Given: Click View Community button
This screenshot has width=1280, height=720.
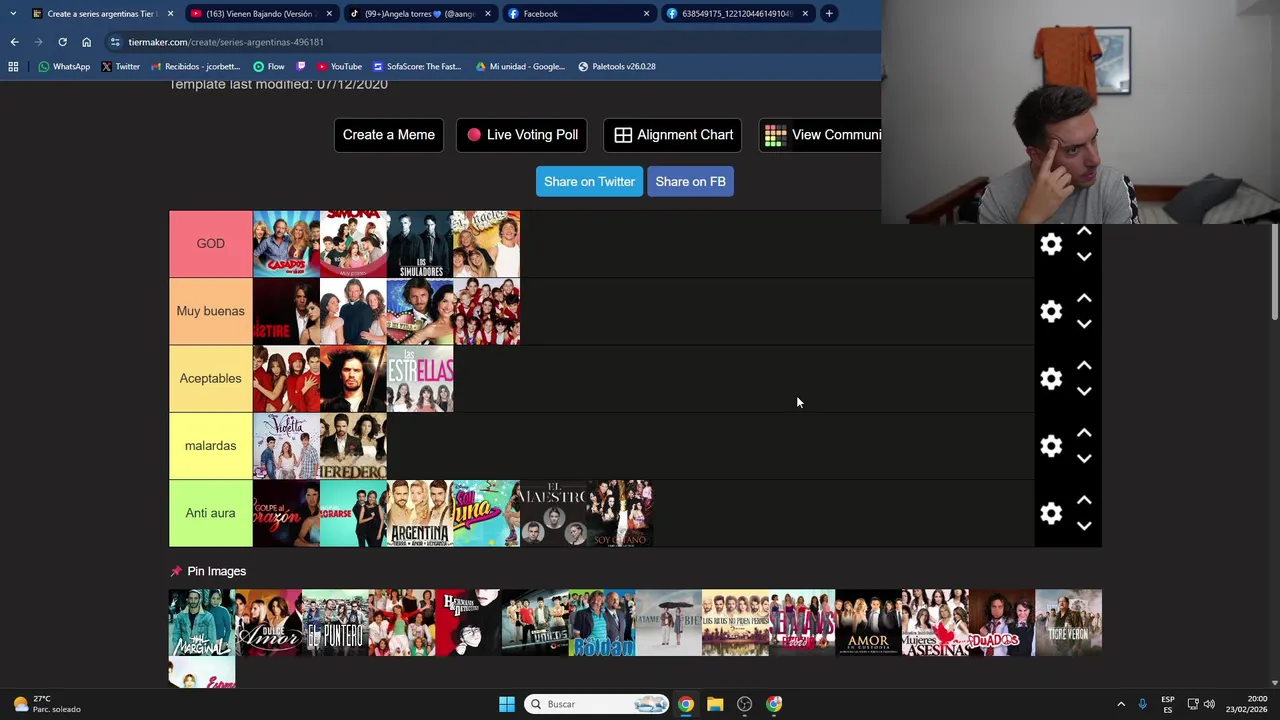Looking at the screenshot, I should point(821,135).
